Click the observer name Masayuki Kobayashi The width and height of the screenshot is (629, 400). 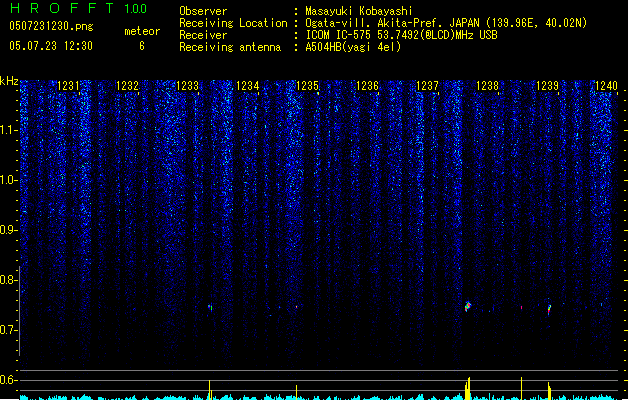(x=359, y=11)
